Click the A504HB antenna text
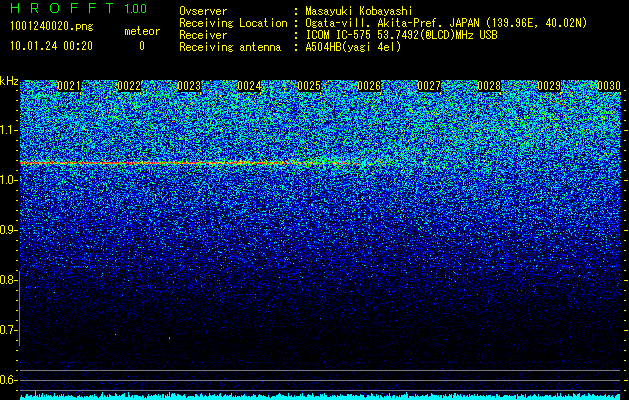 (353, 47)
